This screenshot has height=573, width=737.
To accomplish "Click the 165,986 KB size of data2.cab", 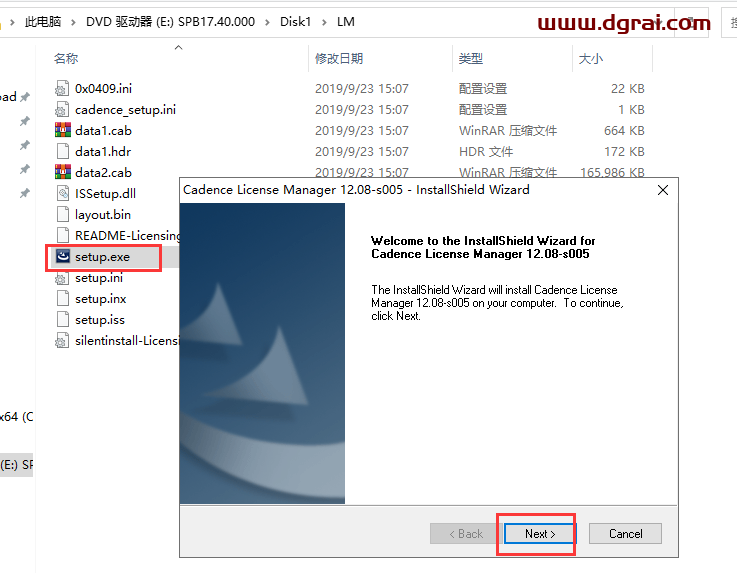I will tap(612, 173).
